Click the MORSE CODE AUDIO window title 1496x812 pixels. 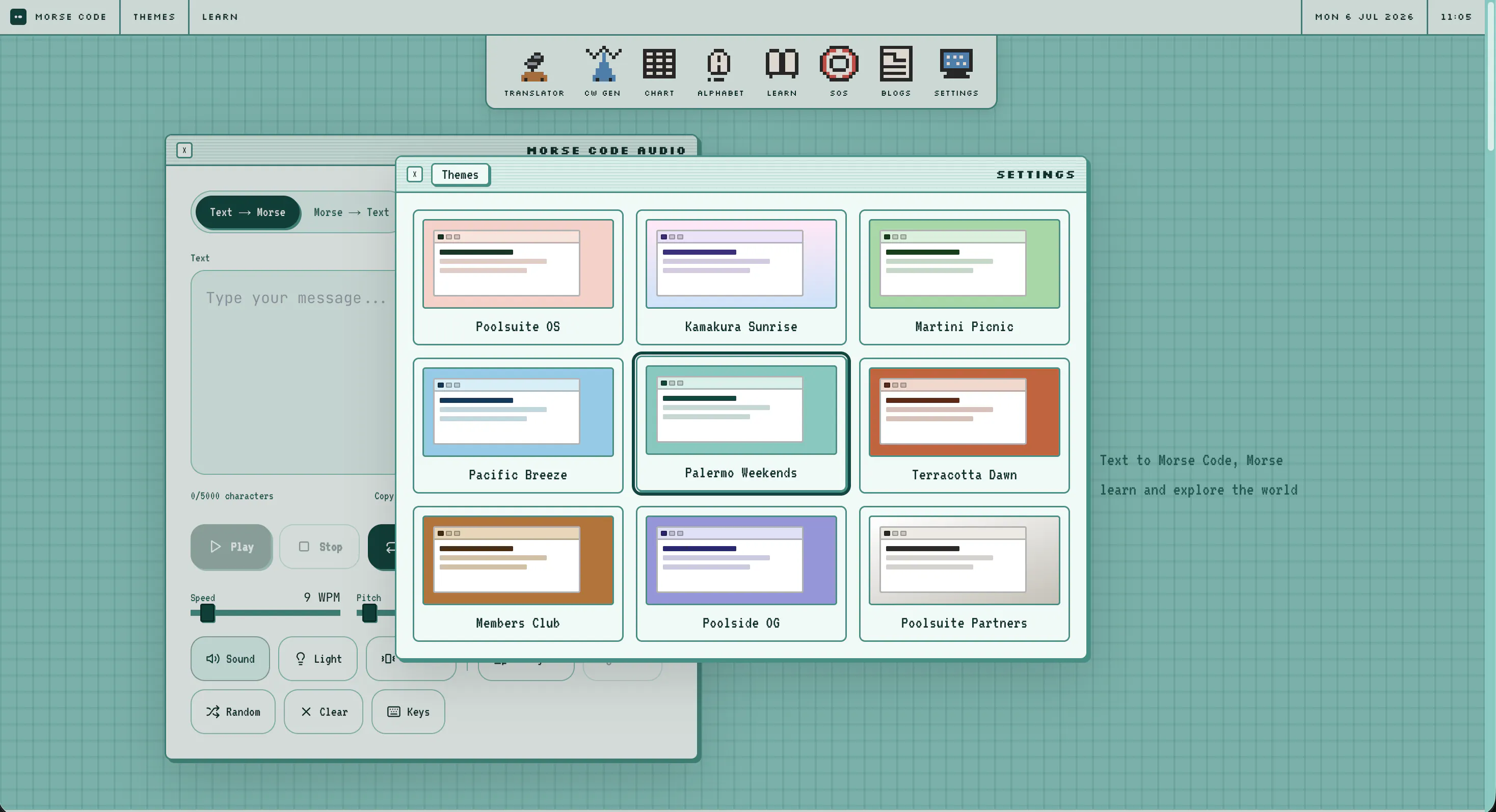tap(606, 150)
